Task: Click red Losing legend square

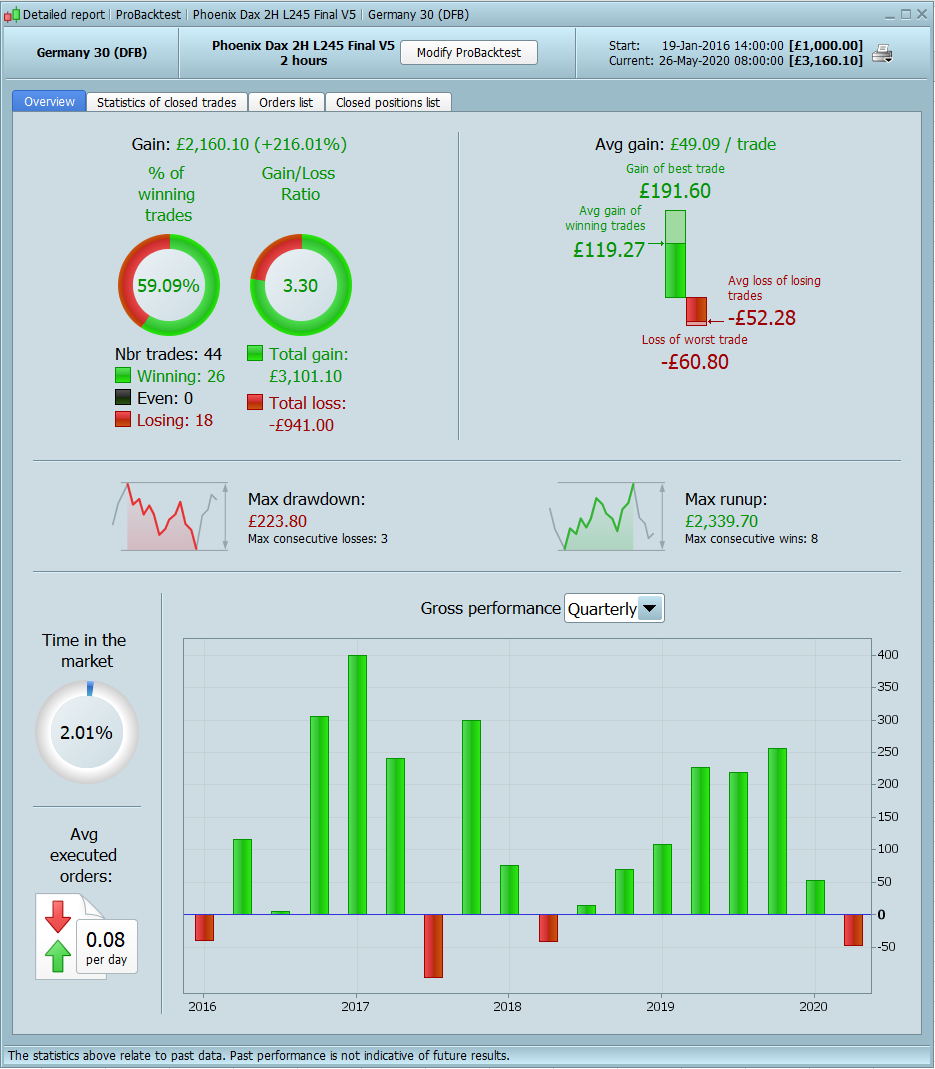Action: [123, 419]
